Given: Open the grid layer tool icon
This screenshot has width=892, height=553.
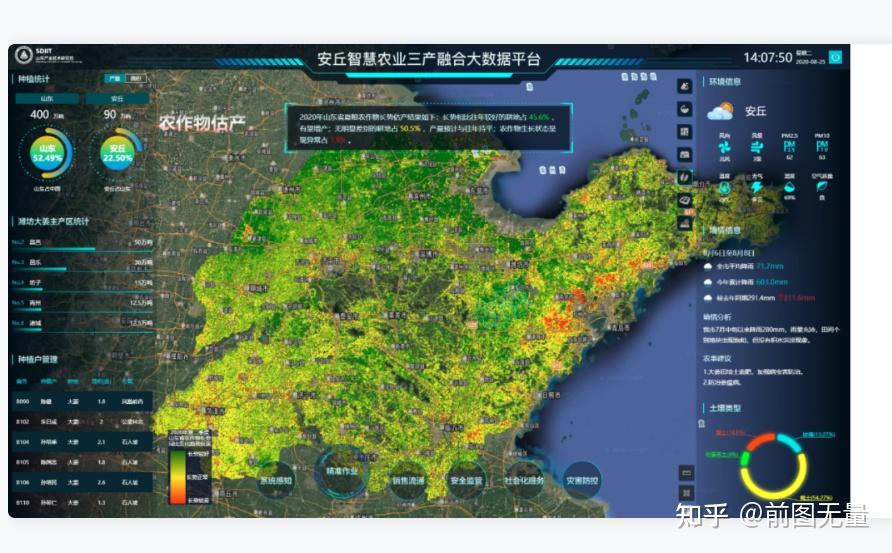Looking at the screenshot, I should tap(685, 131).
